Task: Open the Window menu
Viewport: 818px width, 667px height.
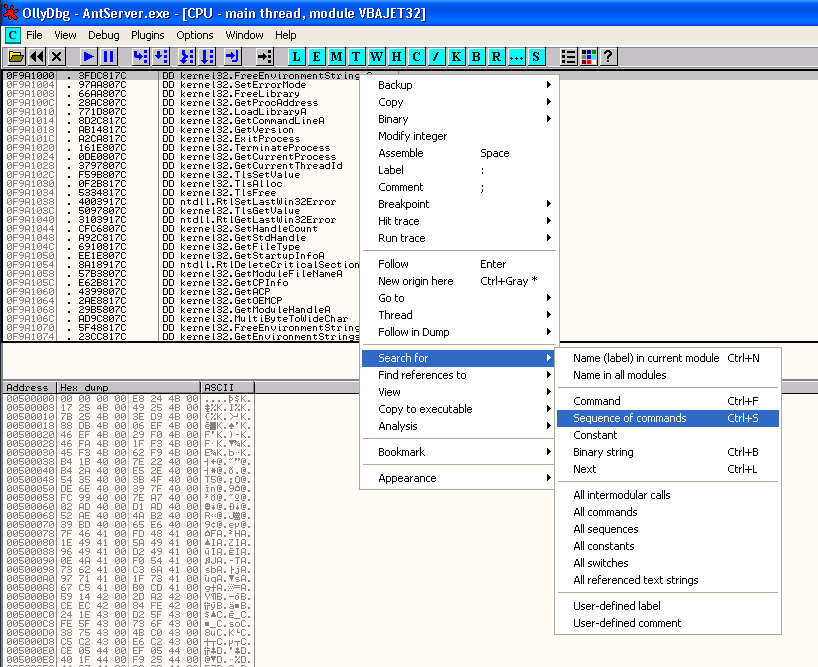Action: tap(244, 35)
